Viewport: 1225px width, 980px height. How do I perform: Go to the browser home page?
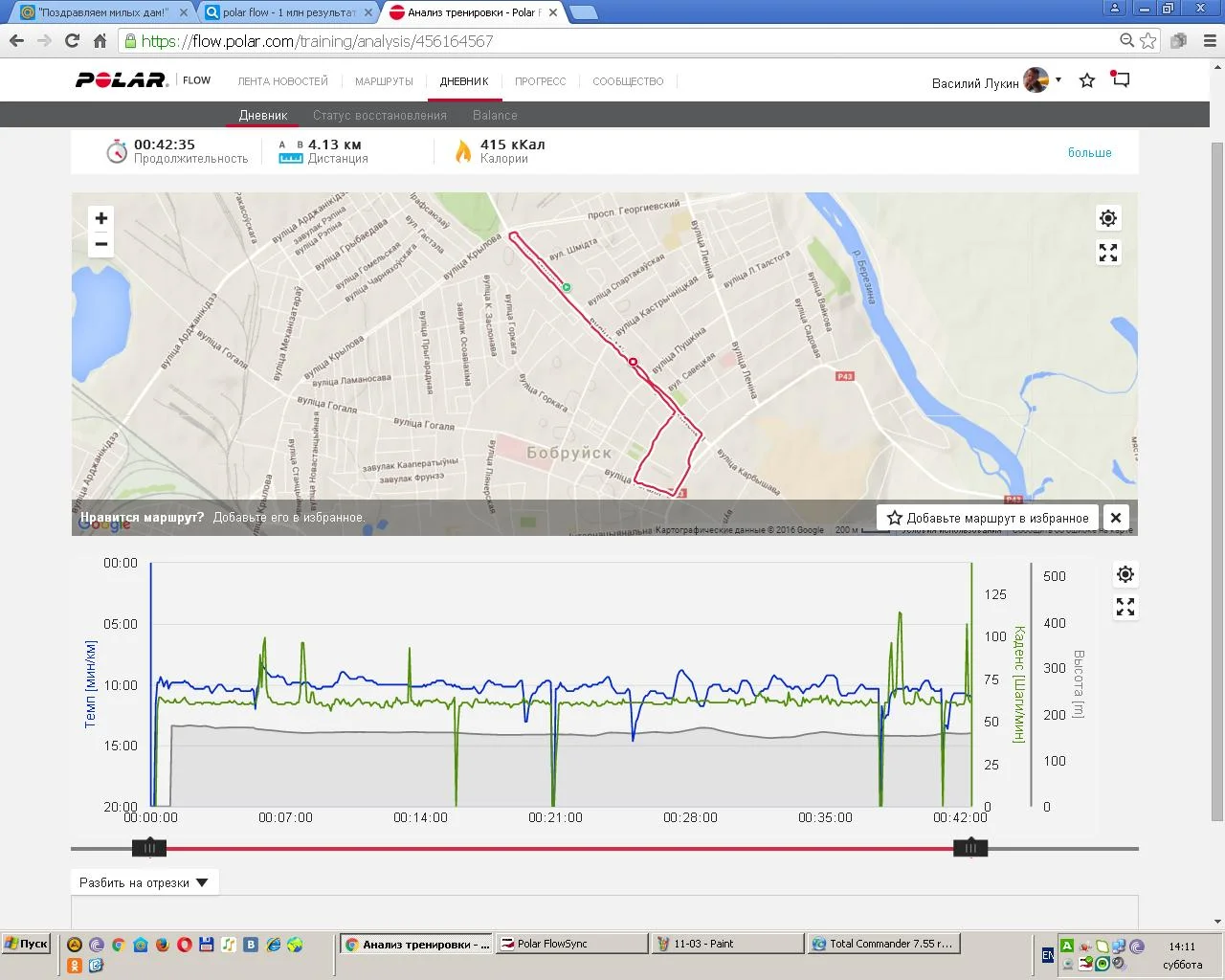(x=100, y=41)
